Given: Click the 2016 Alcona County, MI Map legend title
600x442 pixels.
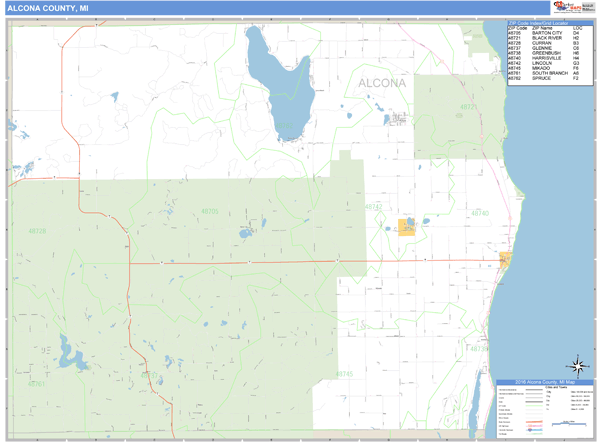Looking at the screenshot, I should (543, 384).
